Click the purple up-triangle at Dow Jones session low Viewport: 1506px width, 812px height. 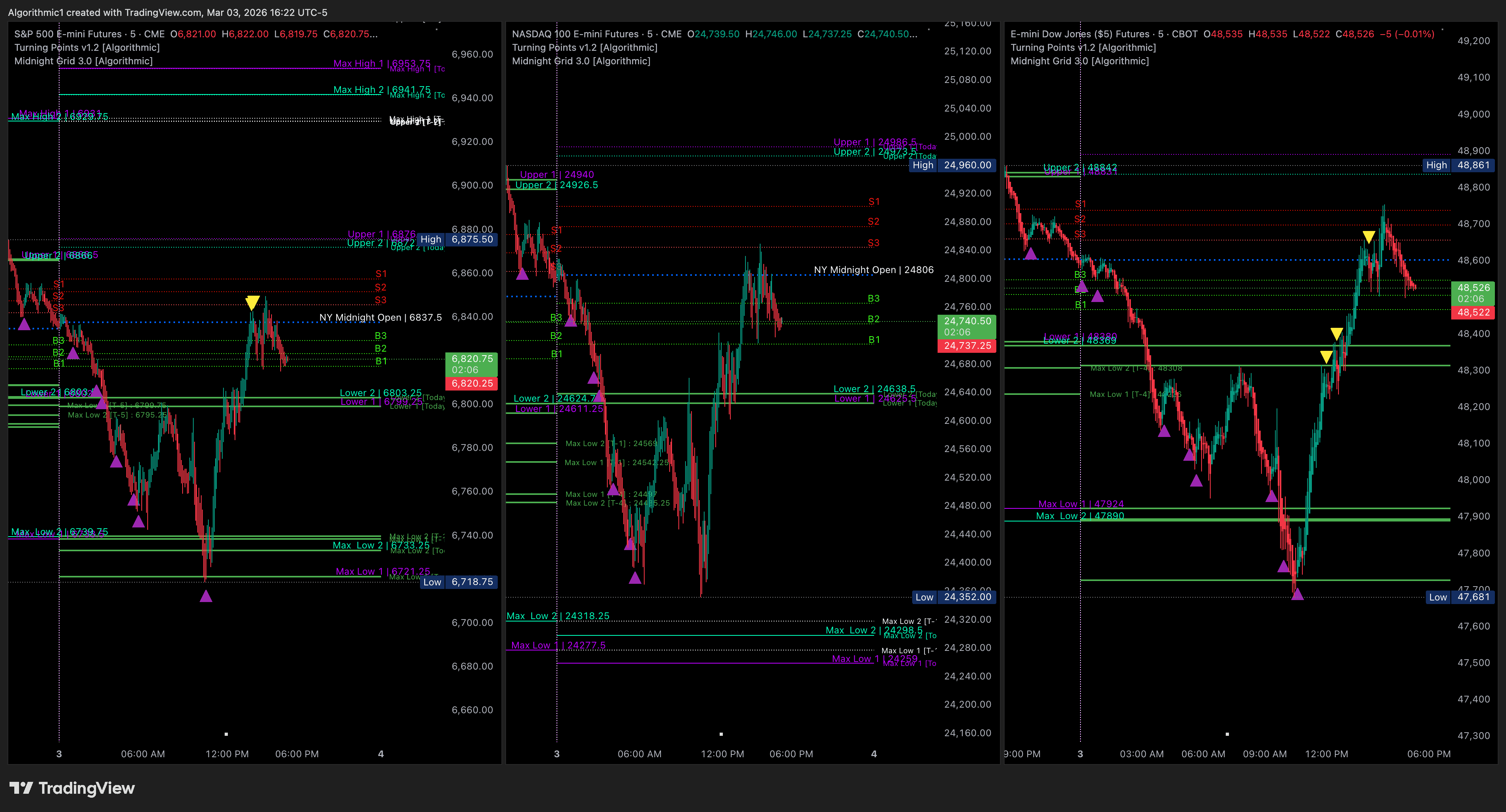(x=1297, y=595)
